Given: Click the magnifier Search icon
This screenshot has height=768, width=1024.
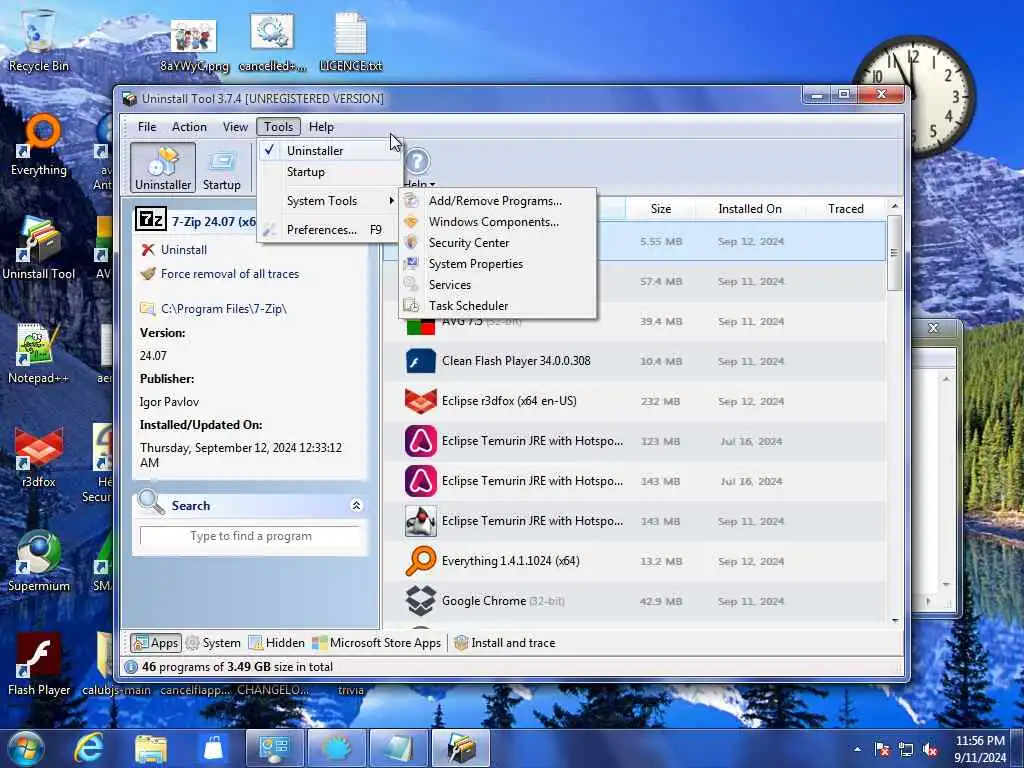Looking at the screenshot, I should coord(151,502).
